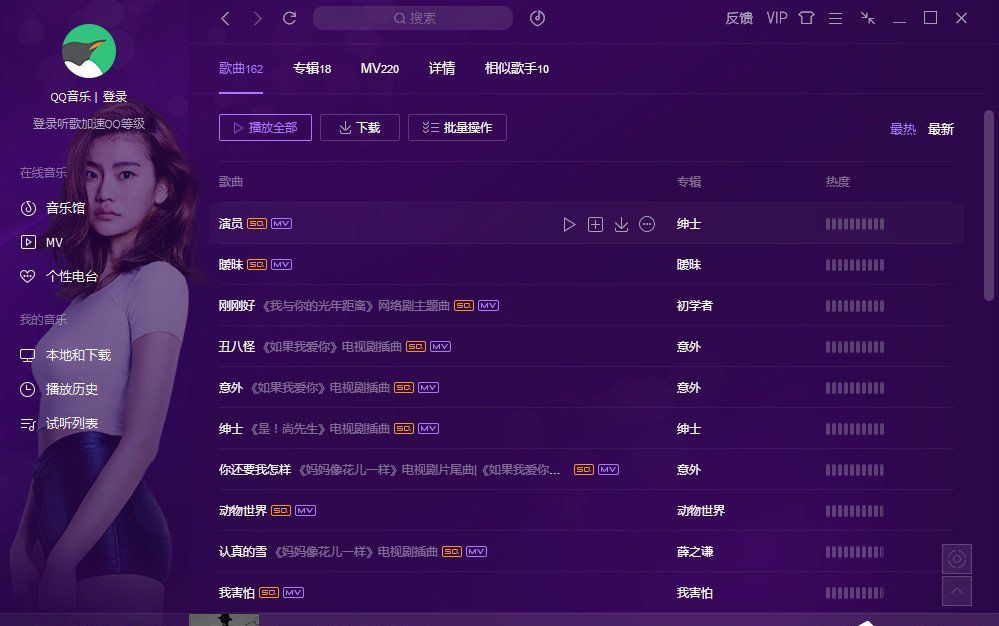Play the song 演员 with its row play icon
The image size is (999, 626).
(570, 224)
